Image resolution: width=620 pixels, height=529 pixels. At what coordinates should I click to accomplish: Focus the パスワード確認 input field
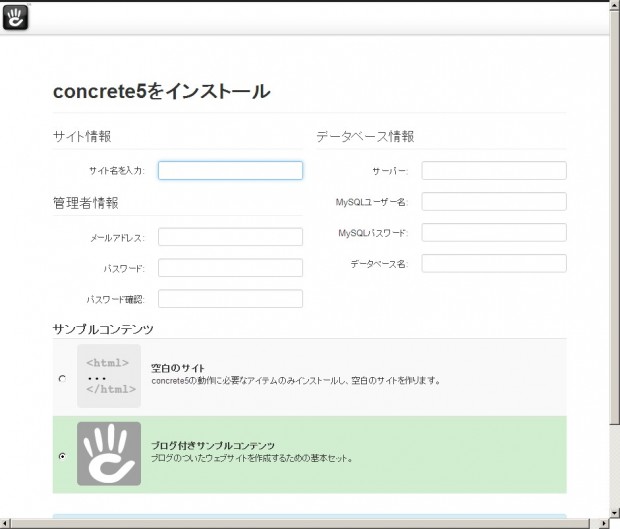point(231,299)
